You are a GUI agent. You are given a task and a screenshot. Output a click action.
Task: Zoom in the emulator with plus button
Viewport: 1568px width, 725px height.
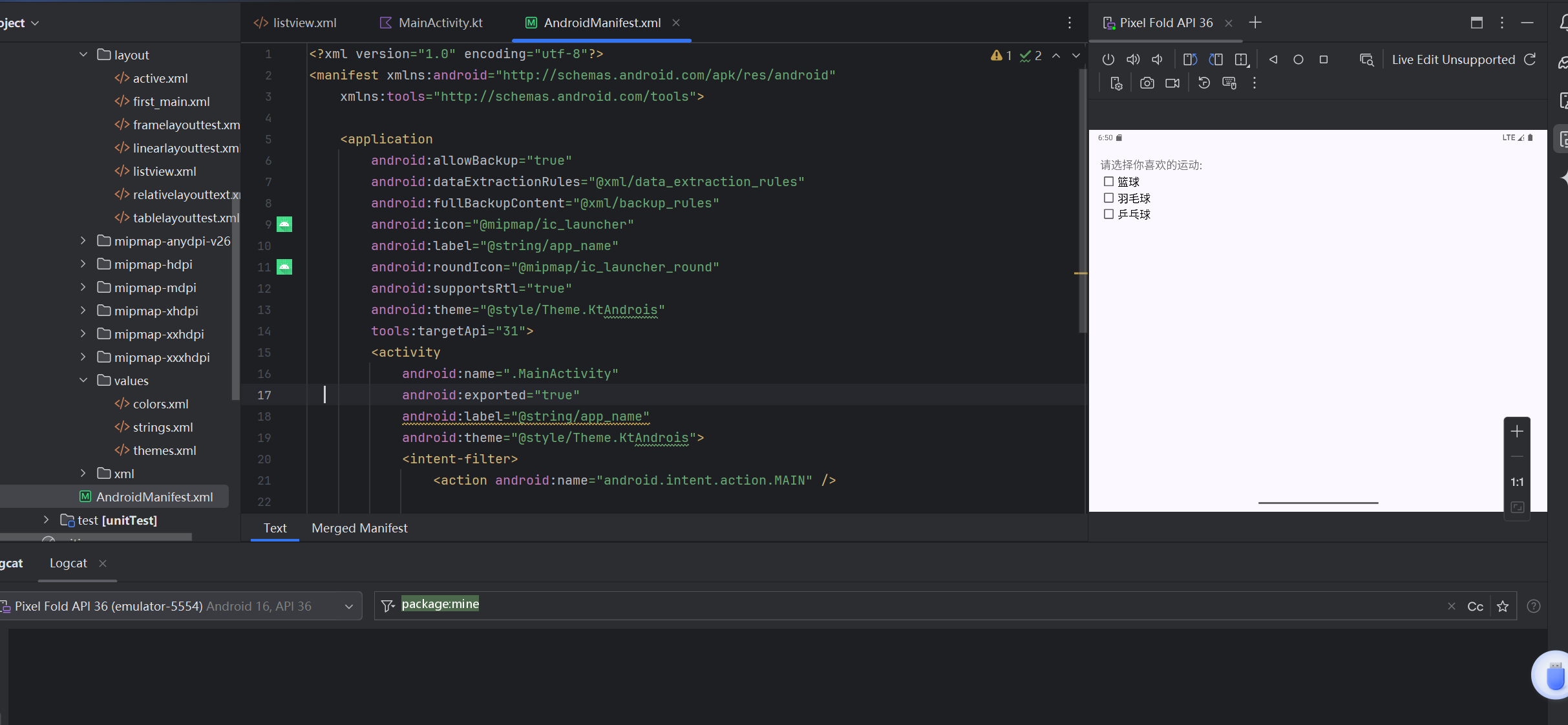[1517, 432]
